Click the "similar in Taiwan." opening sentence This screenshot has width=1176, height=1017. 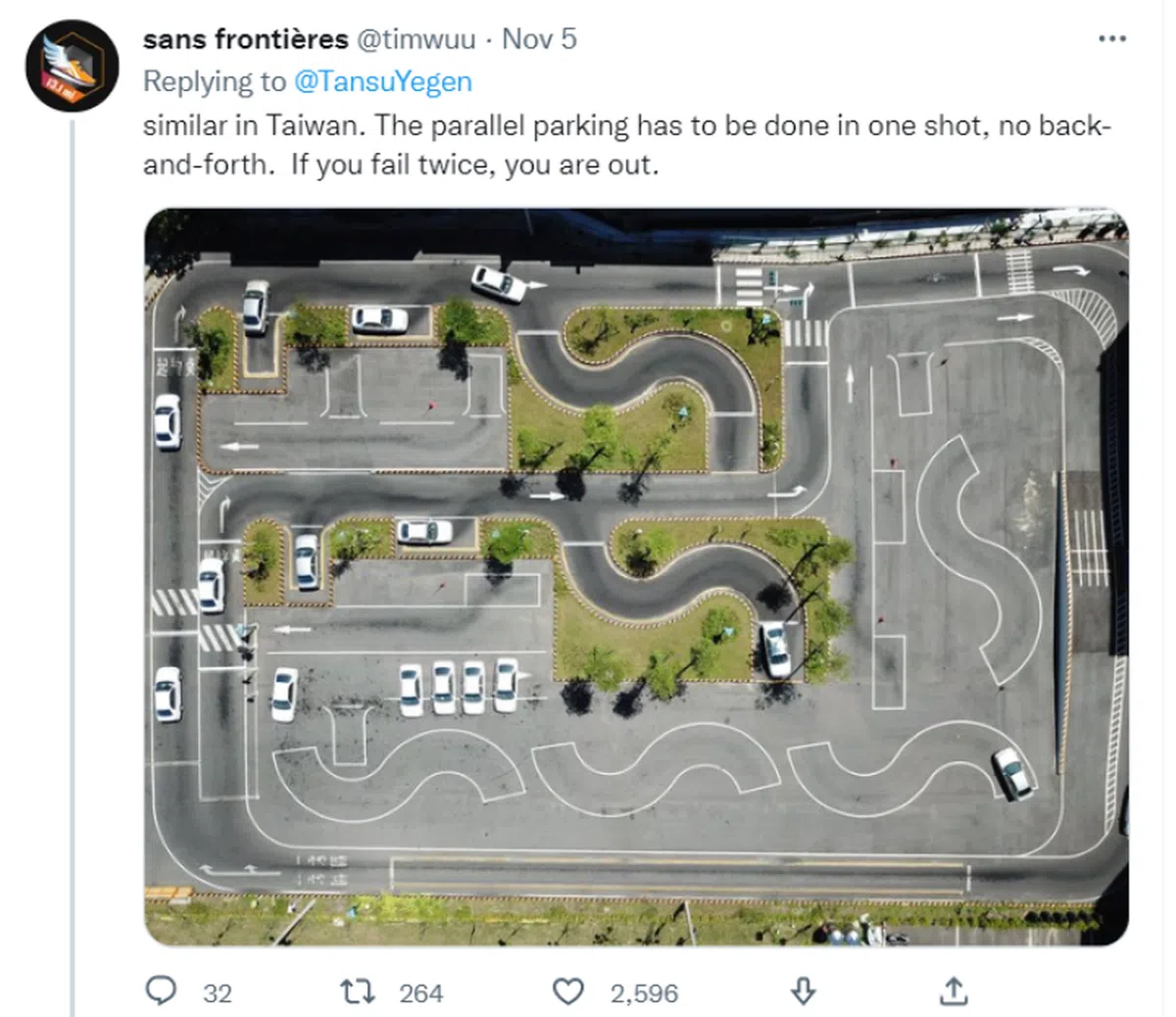pyautogui.click(x=255, y=126)
